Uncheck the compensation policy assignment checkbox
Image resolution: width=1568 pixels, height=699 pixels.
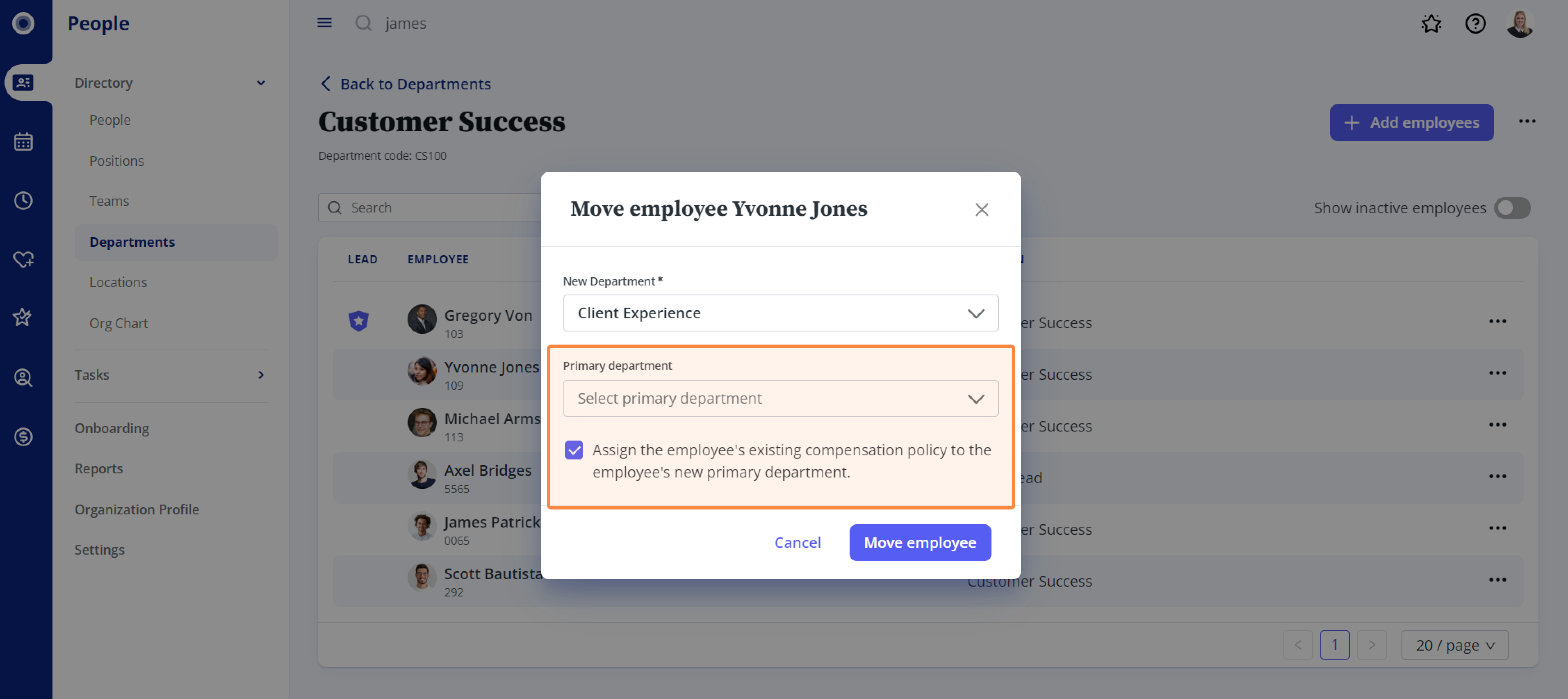(573, 450)
